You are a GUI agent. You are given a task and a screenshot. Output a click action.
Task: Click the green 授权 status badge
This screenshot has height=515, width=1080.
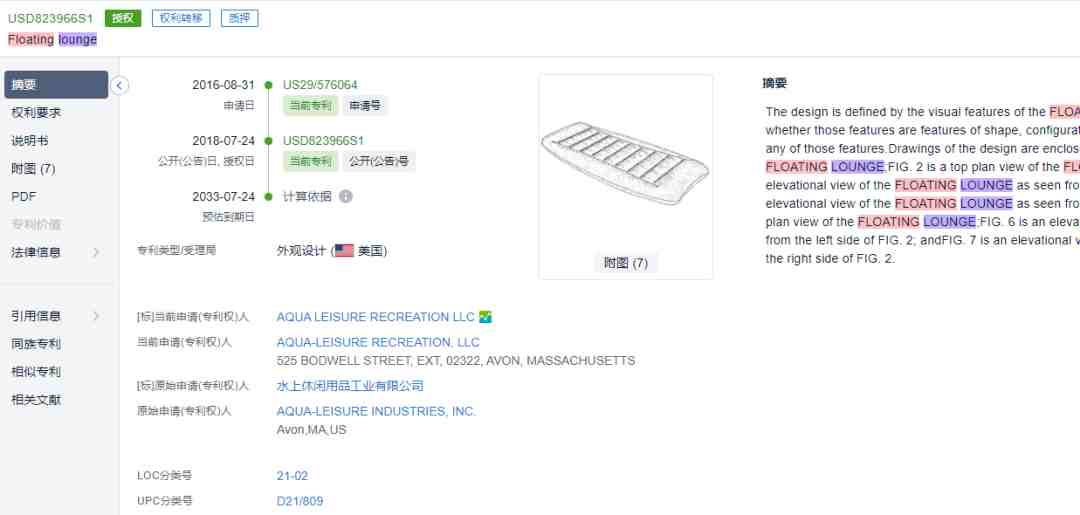pyautogui.click(x=123, y=19)
